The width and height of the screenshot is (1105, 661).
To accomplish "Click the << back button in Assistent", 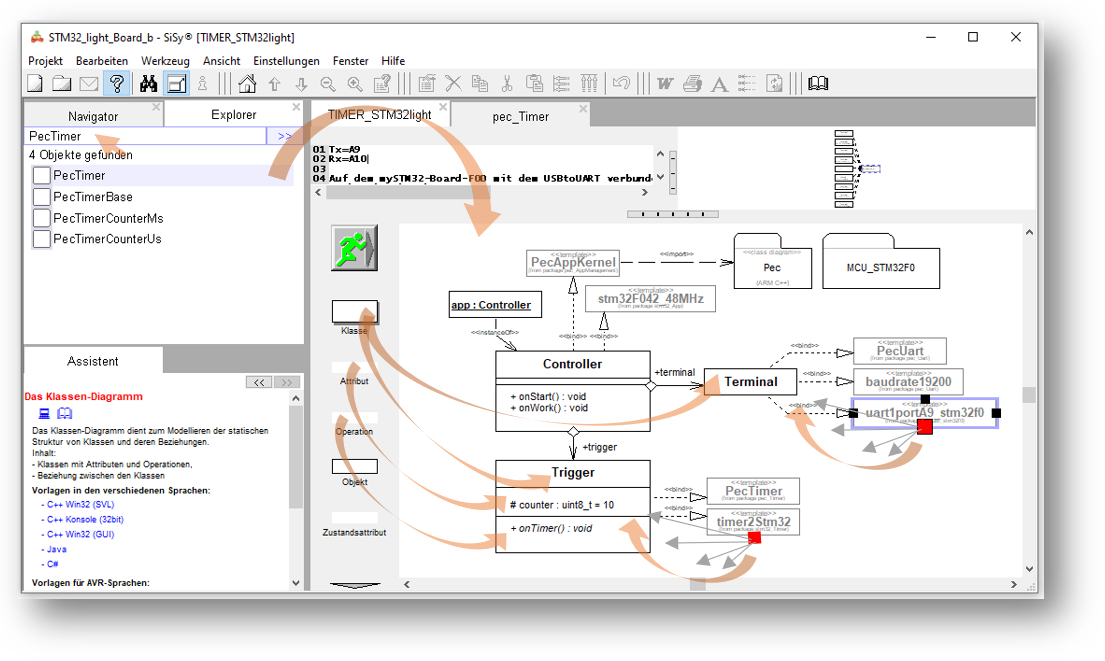I will point(259,382).
